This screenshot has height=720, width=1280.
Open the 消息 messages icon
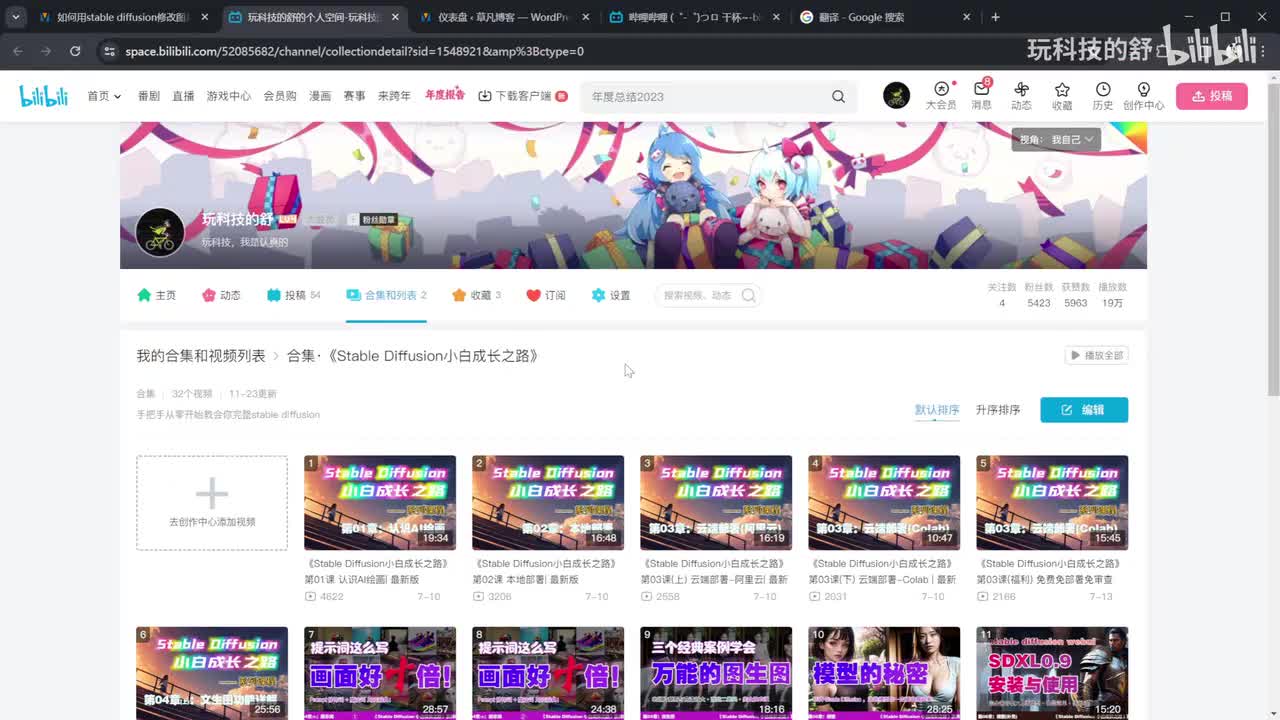[x=981, y=90]
